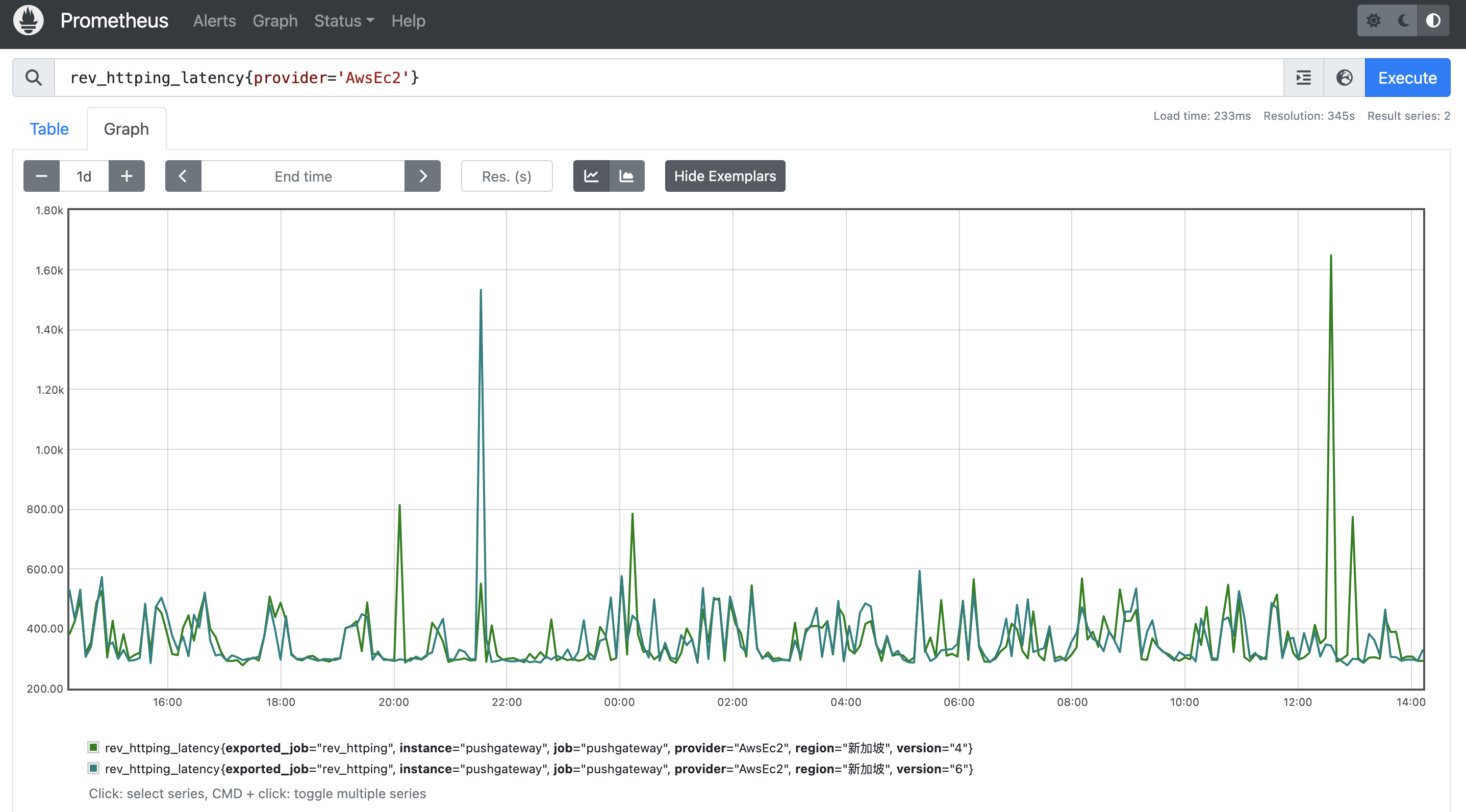The image size is (1466, 812).
Task: Open the metrics explorer globe icon
Action: [1344, 78]
